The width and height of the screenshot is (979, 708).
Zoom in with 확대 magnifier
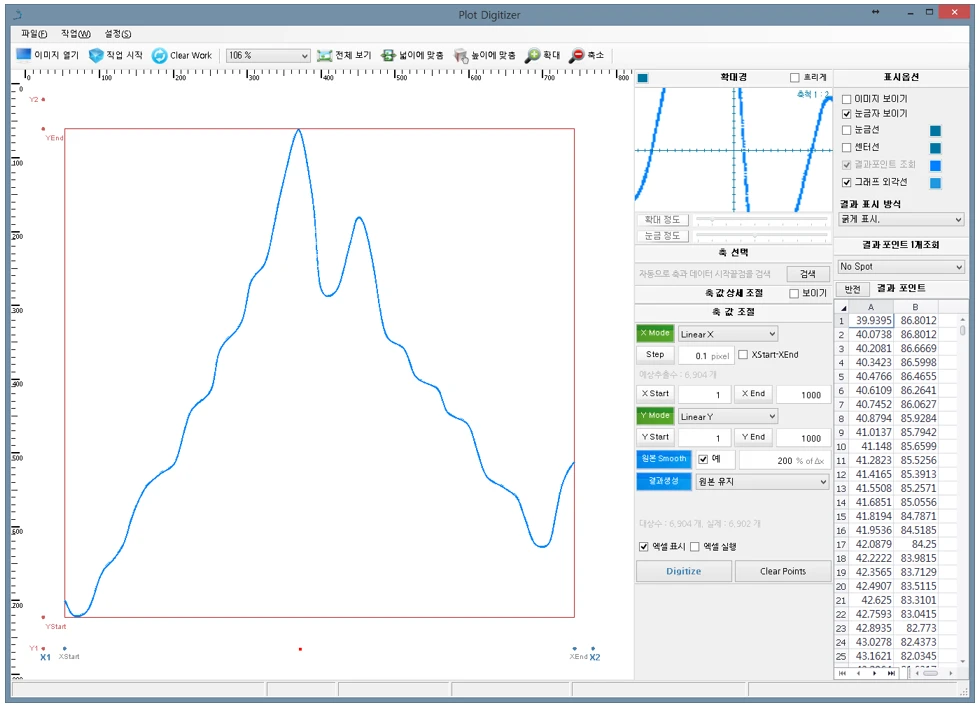coord(533,56)
